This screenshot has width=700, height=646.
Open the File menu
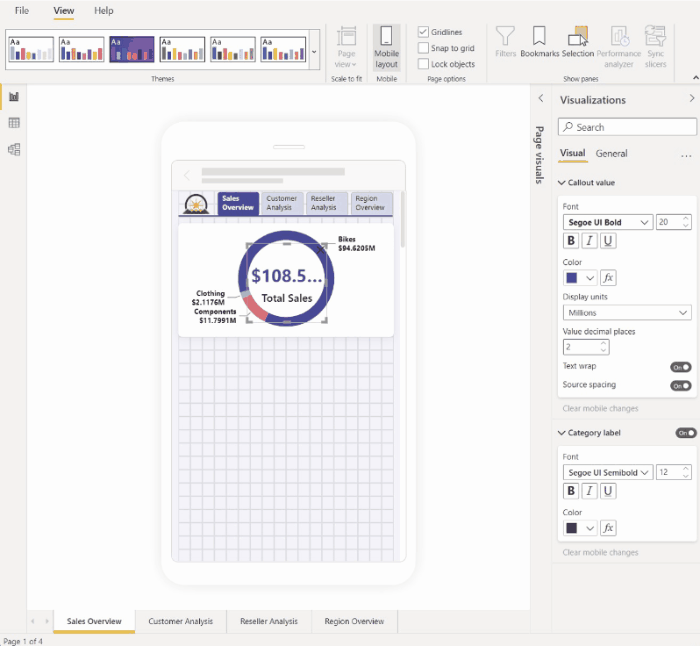click(x=22, y=10)
